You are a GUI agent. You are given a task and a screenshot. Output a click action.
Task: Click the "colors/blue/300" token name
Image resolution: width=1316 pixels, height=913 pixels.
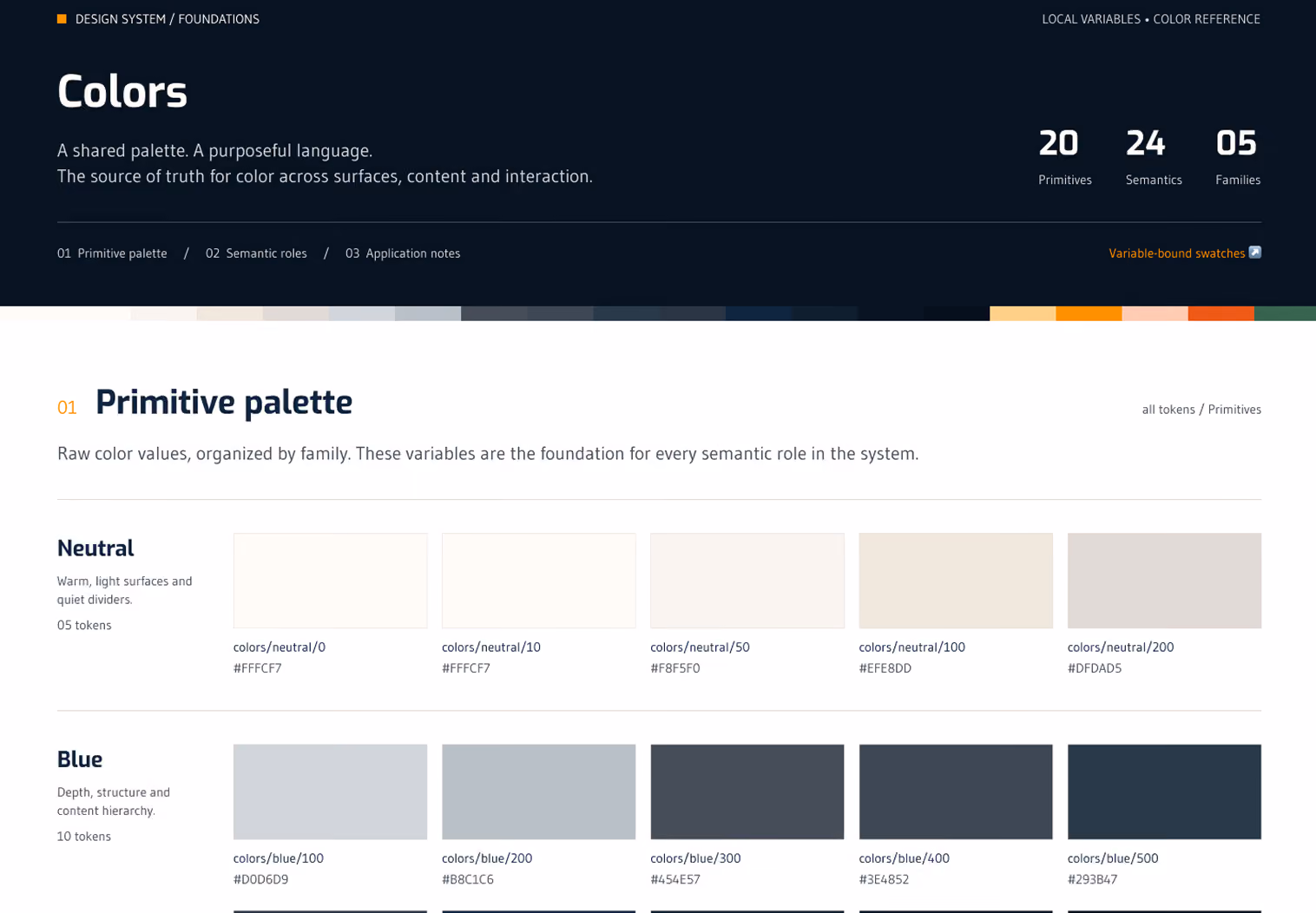point(695,858)
